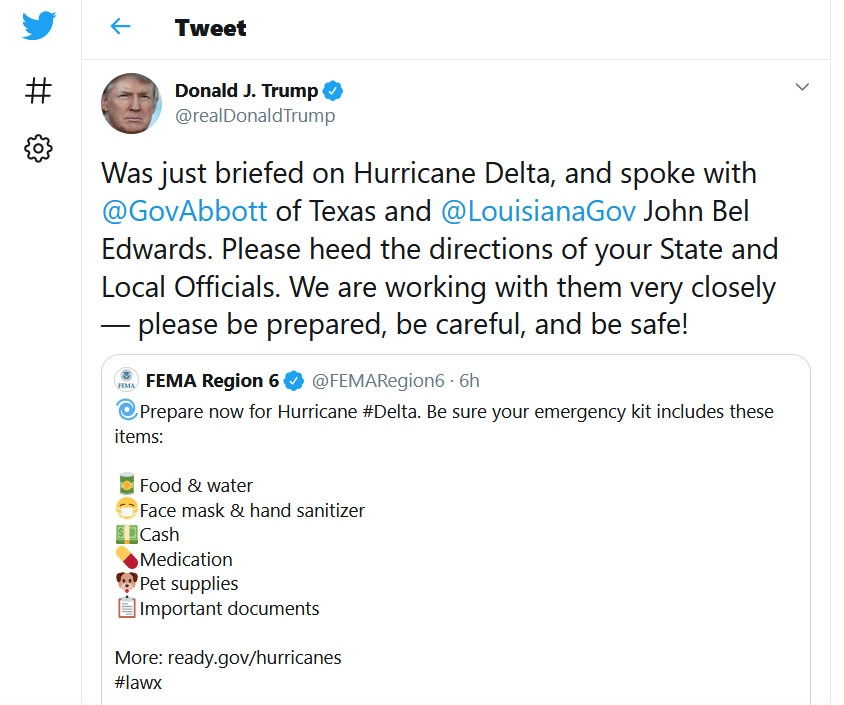This screenshot has width=844, height=705.
Task: Open the ready.gov/hurricanes link
Action: click(x=255, y=658)
